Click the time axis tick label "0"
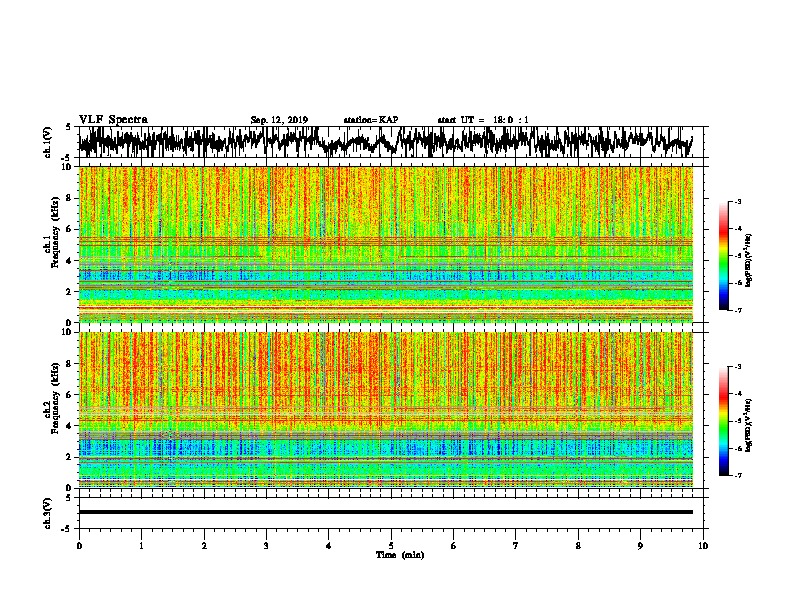792x612 pixels. click(79, 546)
